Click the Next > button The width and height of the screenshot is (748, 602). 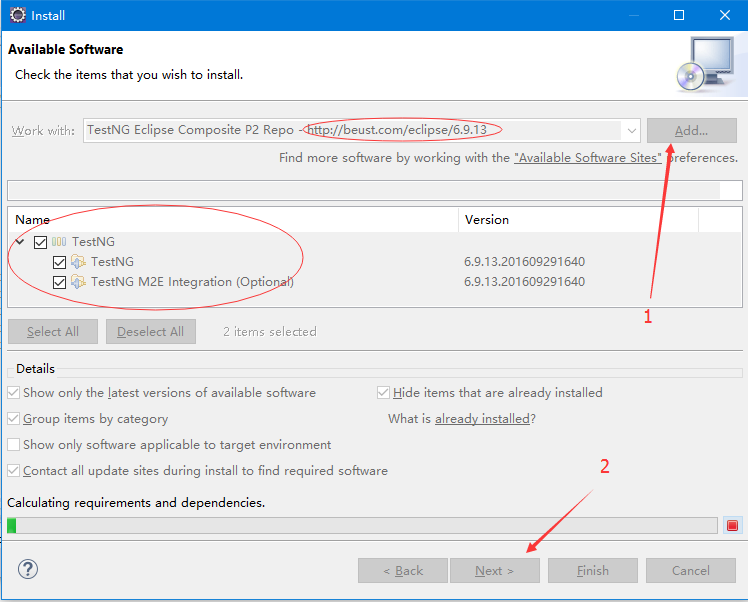pyautogui.click(x=495, y=571)
